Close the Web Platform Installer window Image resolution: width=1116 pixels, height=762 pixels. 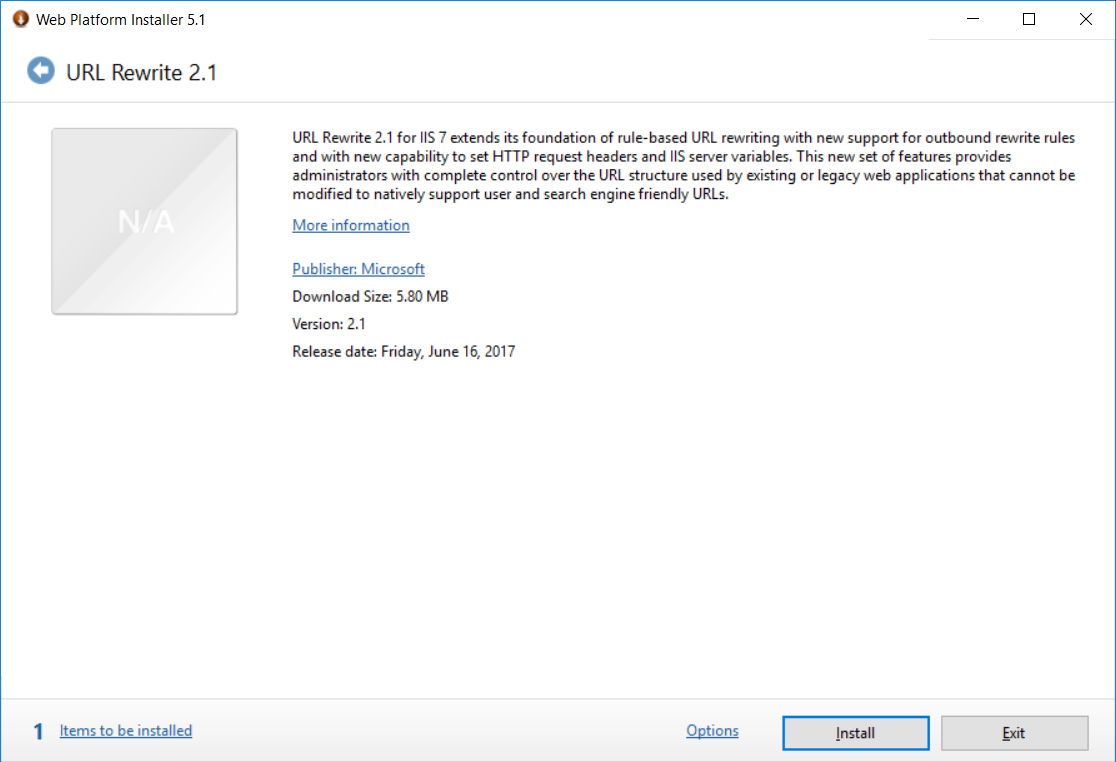[1086, 19]
